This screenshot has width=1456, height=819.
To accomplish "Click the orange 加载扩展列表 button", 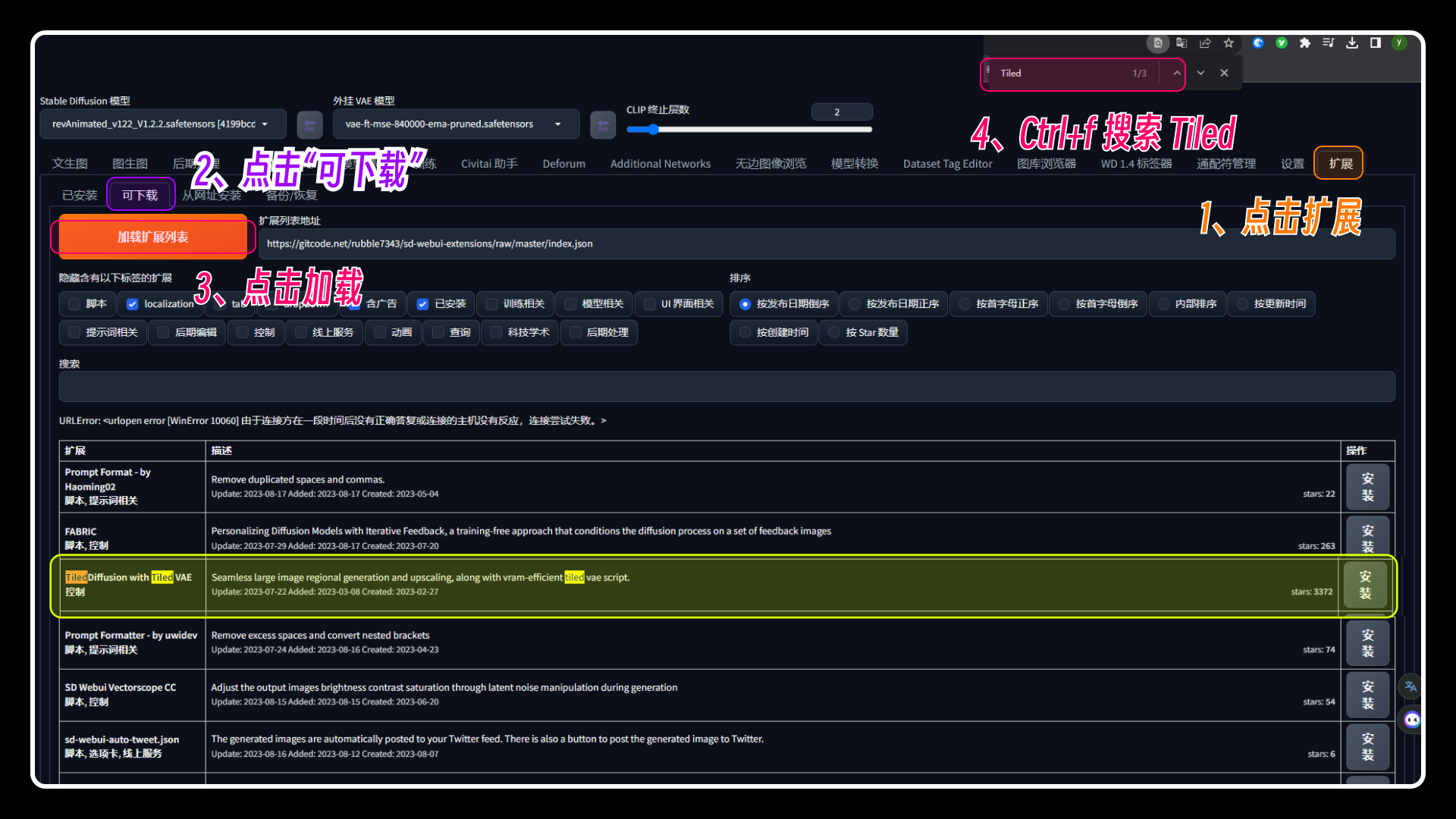I will [153, 237].
